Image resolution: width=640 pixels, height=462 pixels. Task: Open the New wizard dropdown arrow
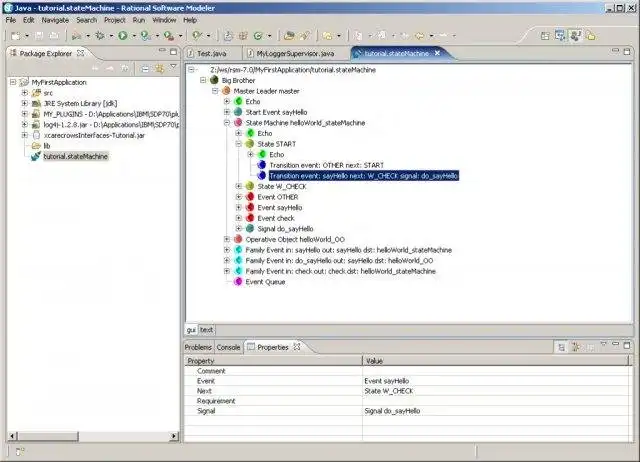coord(27,36)
